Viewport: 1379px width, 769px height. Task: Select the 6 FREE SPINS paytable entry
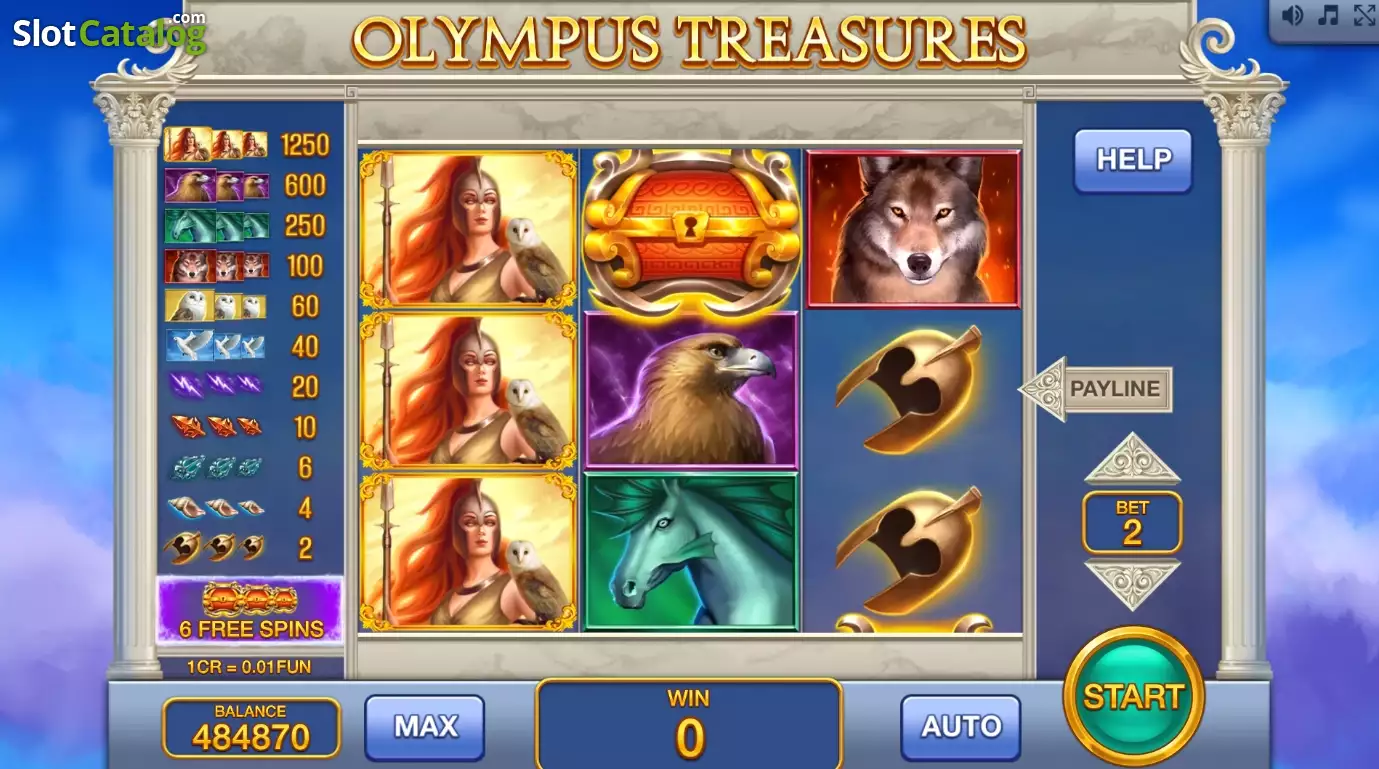250,610
